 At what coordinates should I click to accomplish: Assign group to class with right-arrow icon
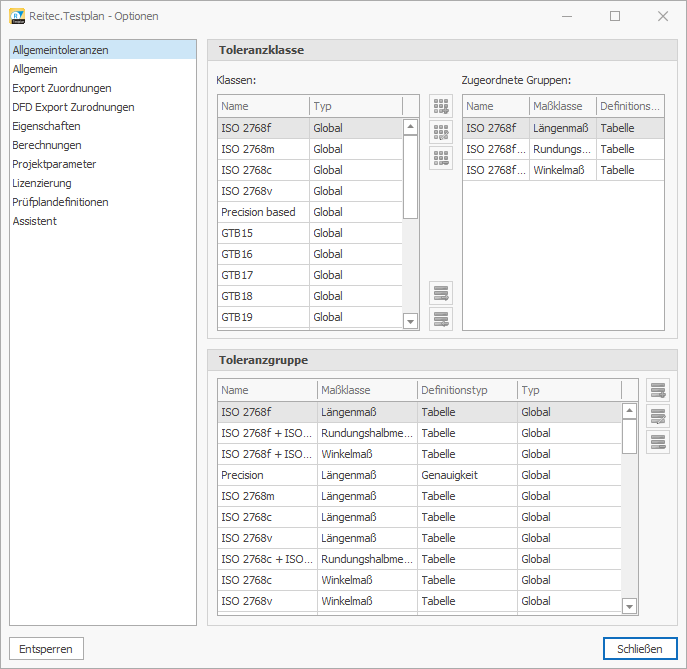point(440,293)
